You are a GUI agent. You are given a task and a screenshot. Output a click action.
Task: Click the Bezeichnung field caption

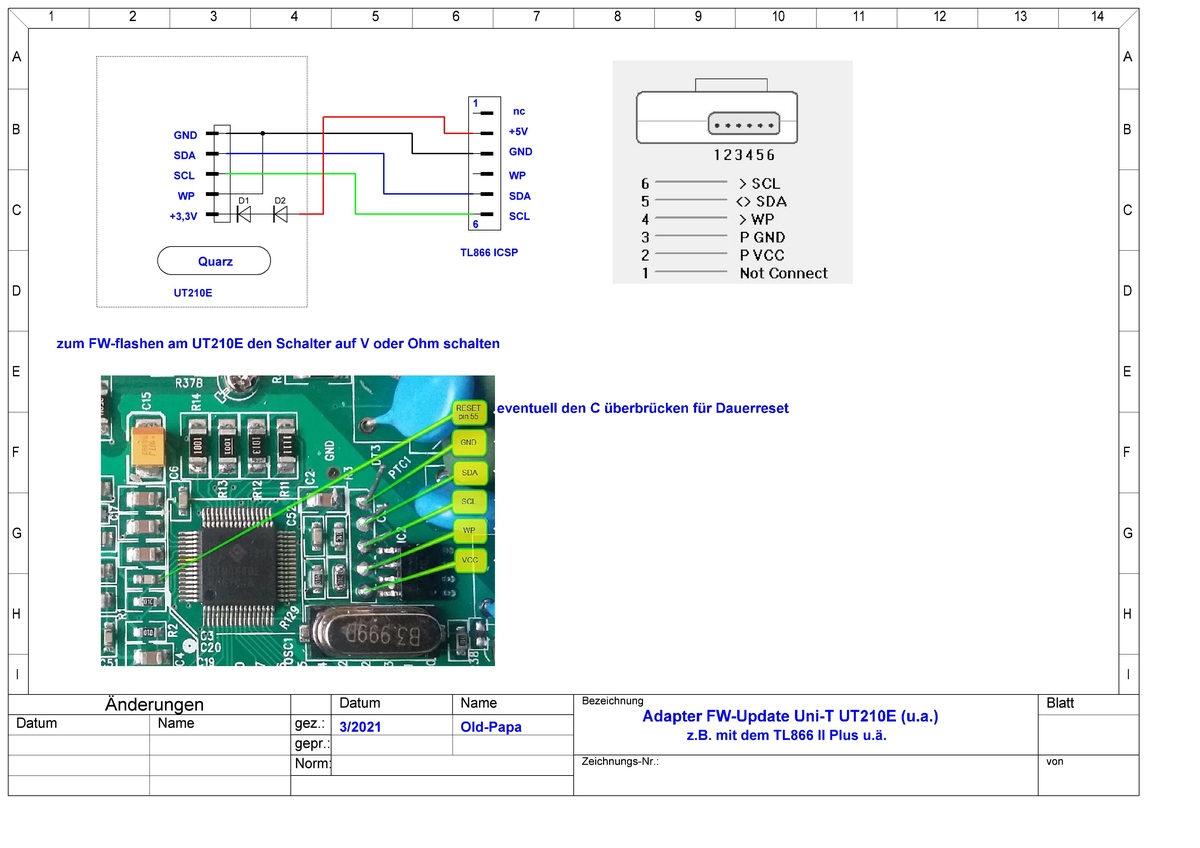612,701
